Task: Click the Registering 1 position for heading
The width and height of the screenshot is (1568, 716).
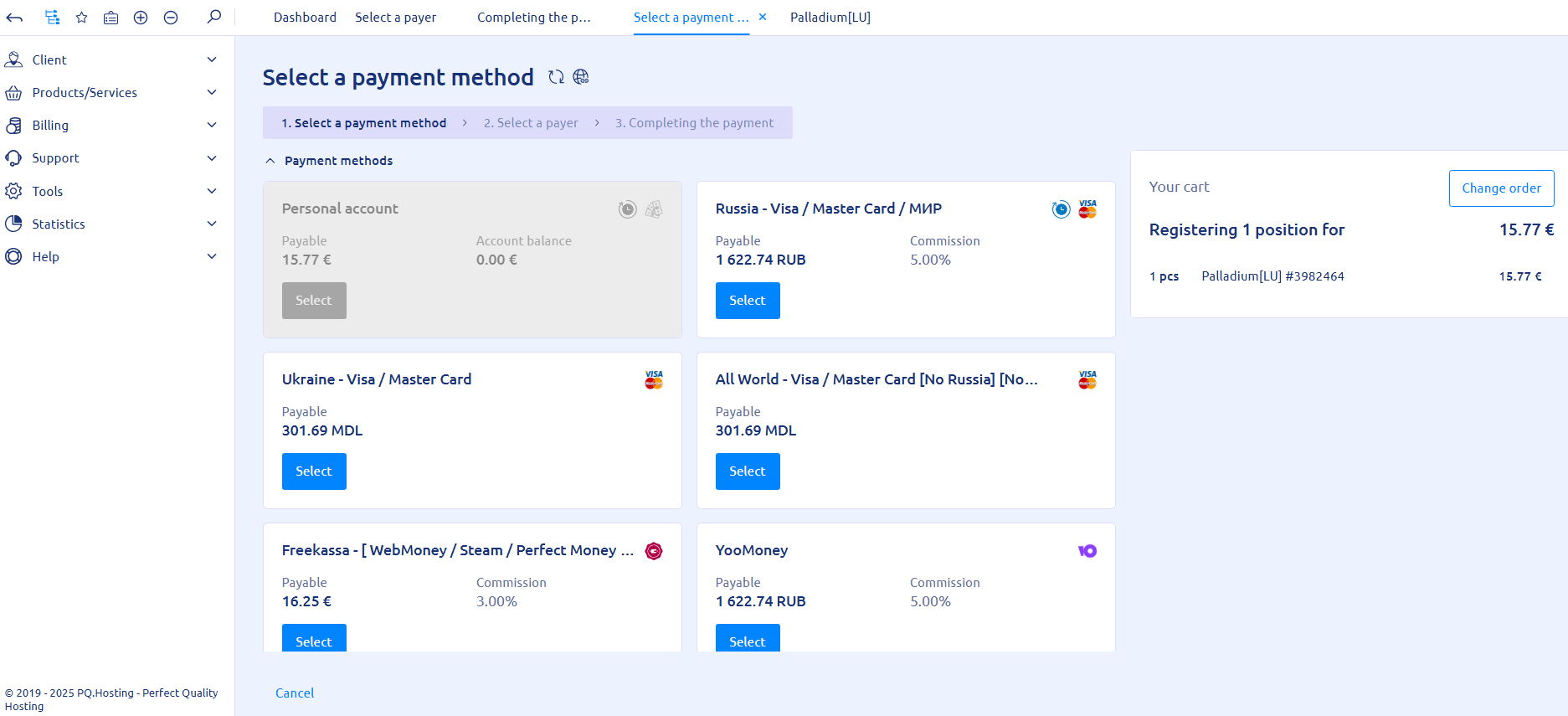Action: 1247,229
